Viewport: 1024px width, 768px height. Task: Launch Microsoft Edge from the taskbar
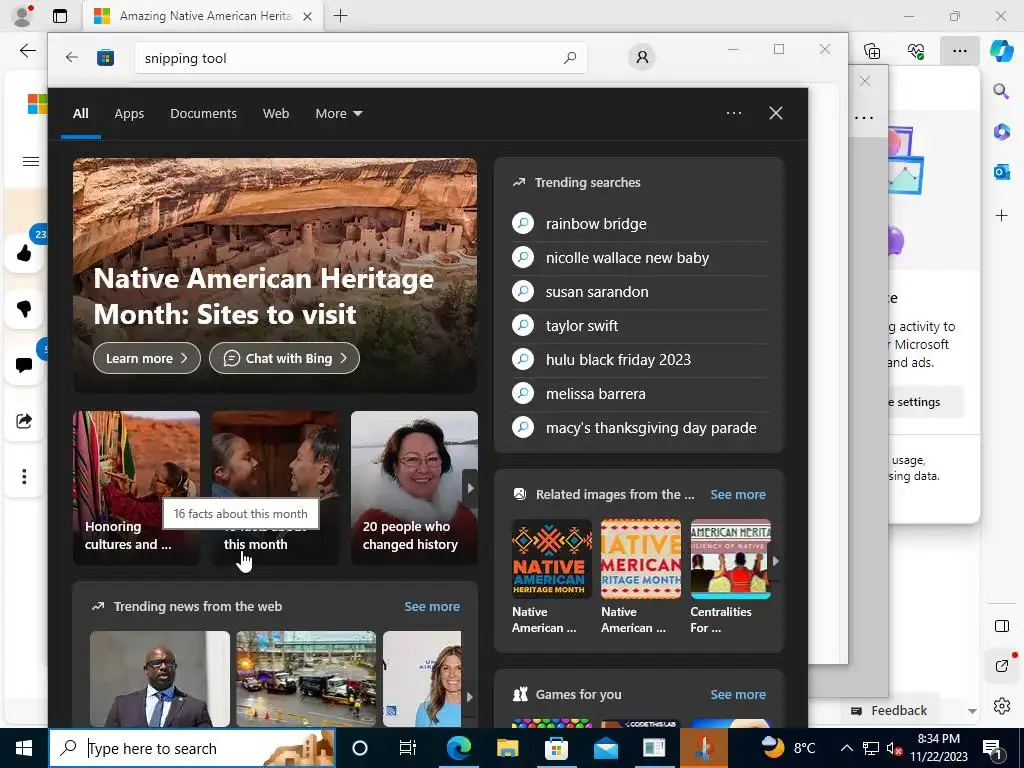pyautogui.click(x=458, y=748)
